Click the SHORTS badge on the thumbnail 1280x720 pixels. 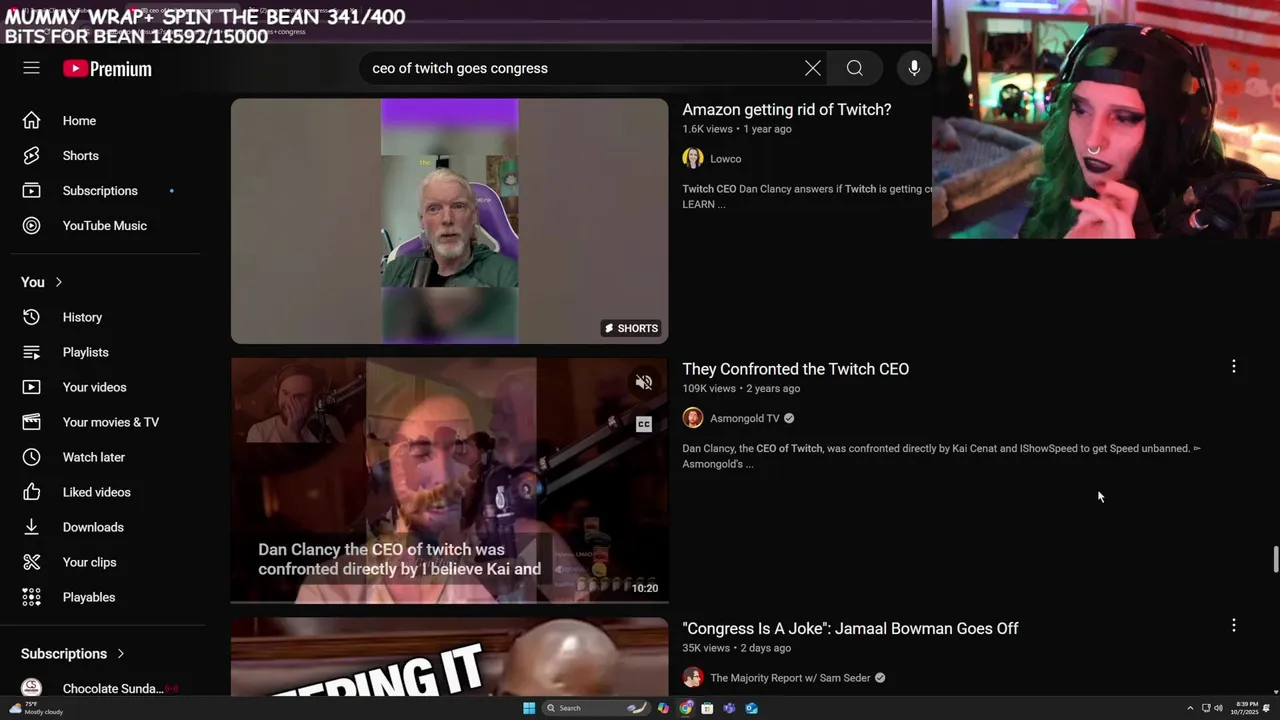click(x=631, y=328)
